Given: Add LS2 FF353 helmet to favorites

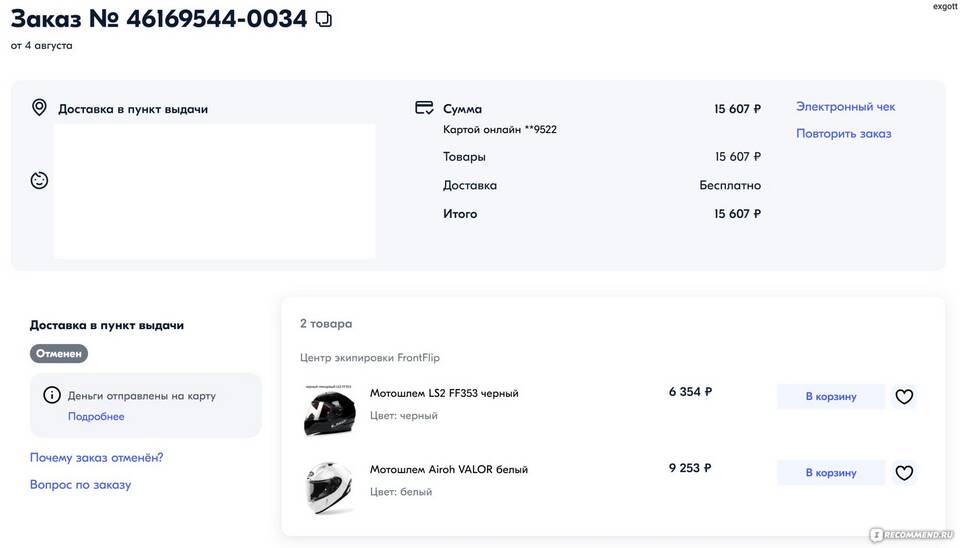Looking at the screenshot, I should pos(904,397).
